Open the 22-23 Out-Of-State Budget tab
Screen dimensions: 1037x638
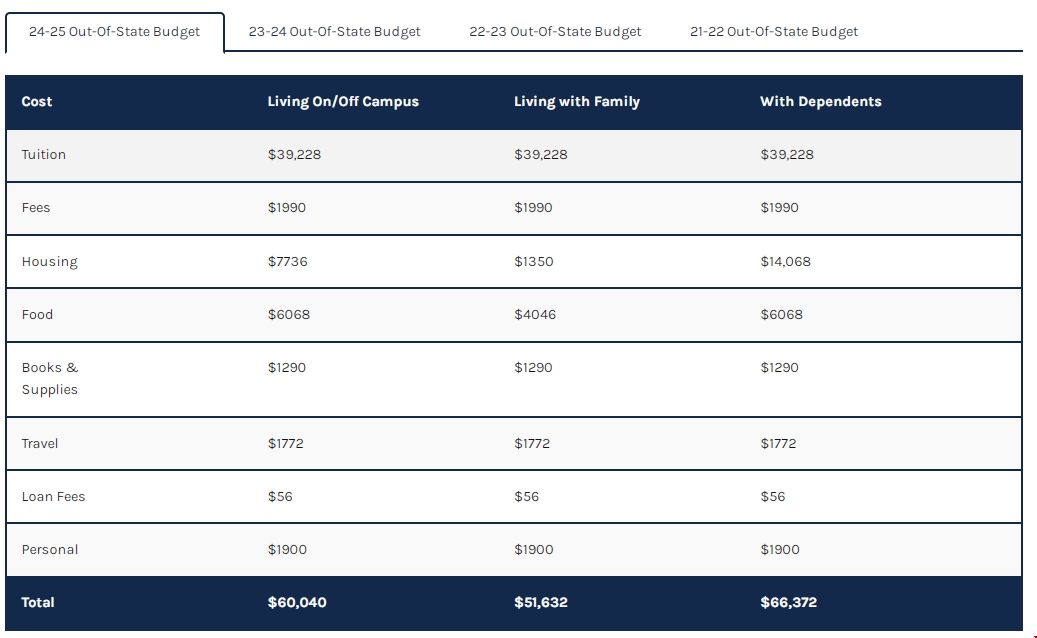click(x=555, y=32)
